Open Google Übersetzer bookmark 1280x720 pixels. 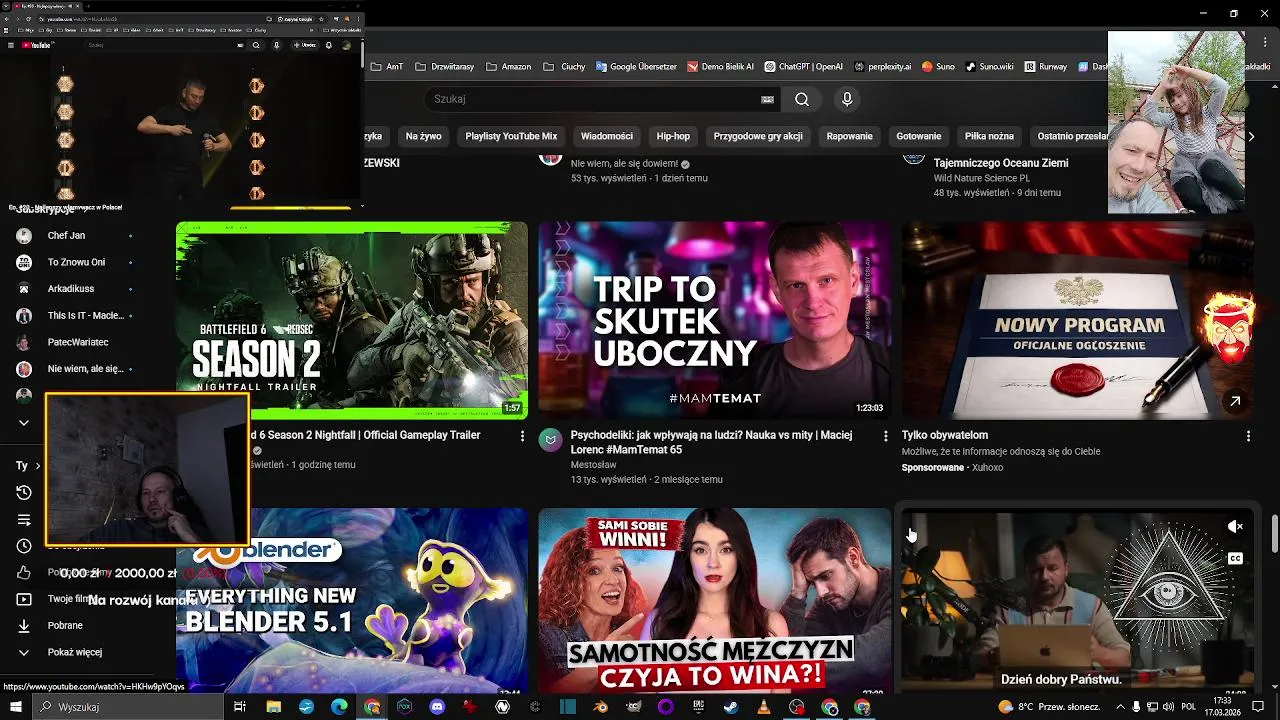coord(637,67)
